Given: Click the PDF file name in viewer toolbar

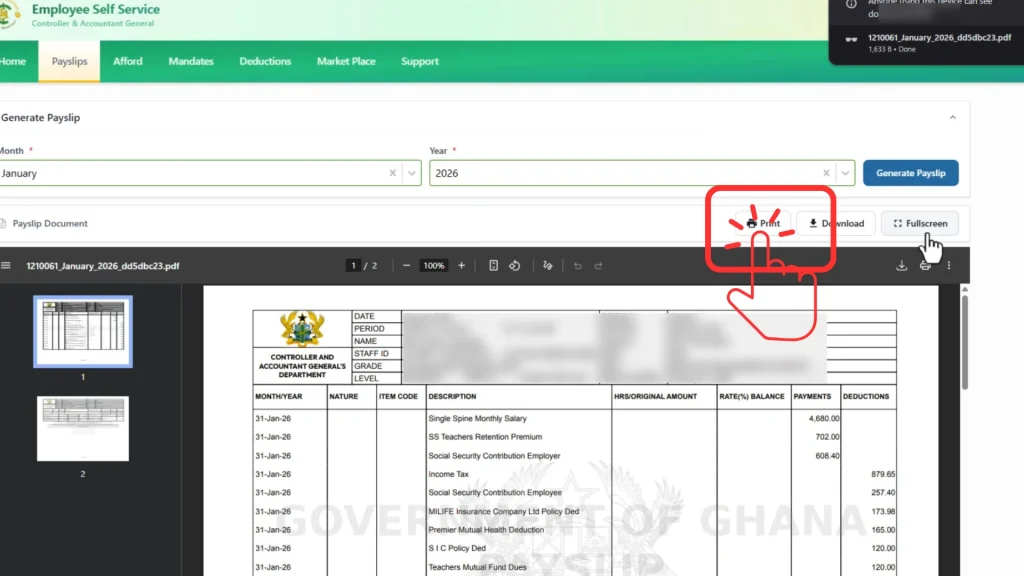Looking at the screenshot, I should tap(103, 266).
